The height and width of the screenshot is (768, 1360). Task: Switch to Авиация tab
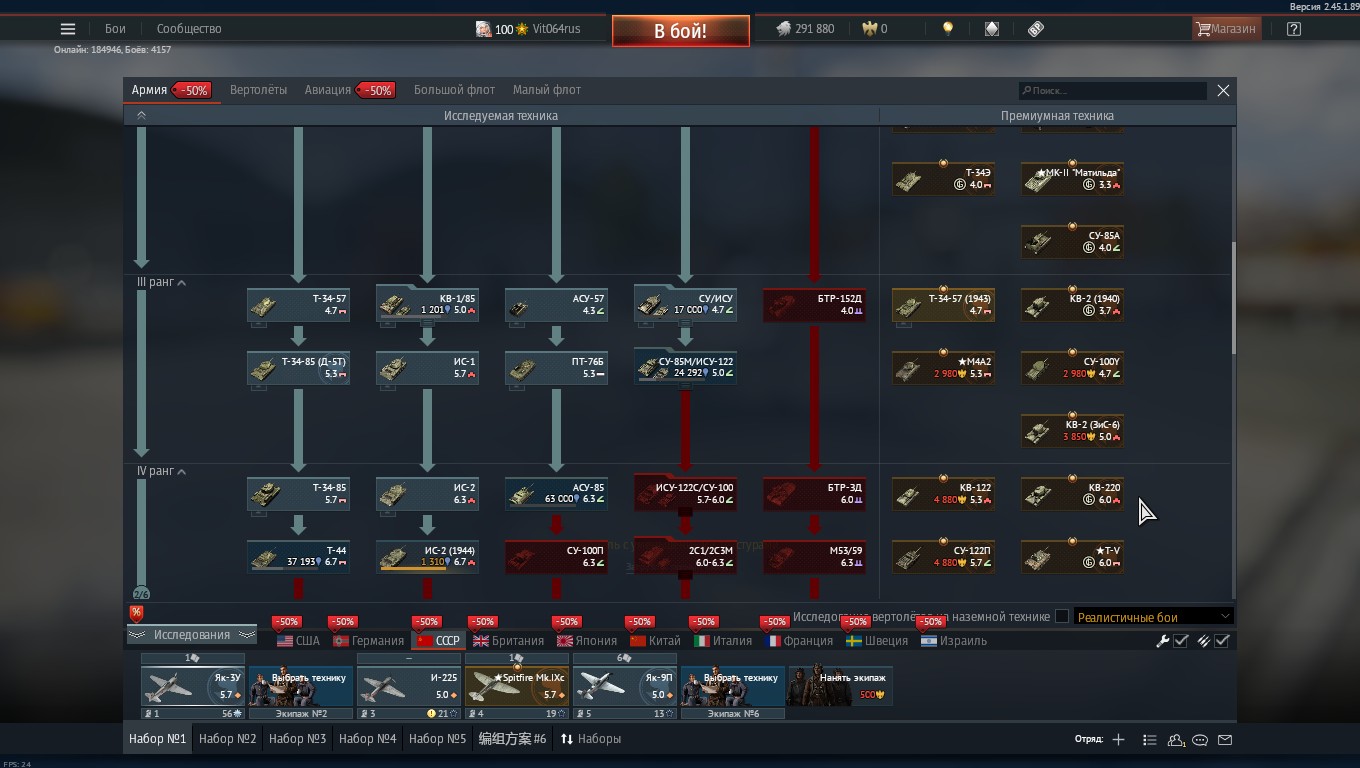pos(349,90)
